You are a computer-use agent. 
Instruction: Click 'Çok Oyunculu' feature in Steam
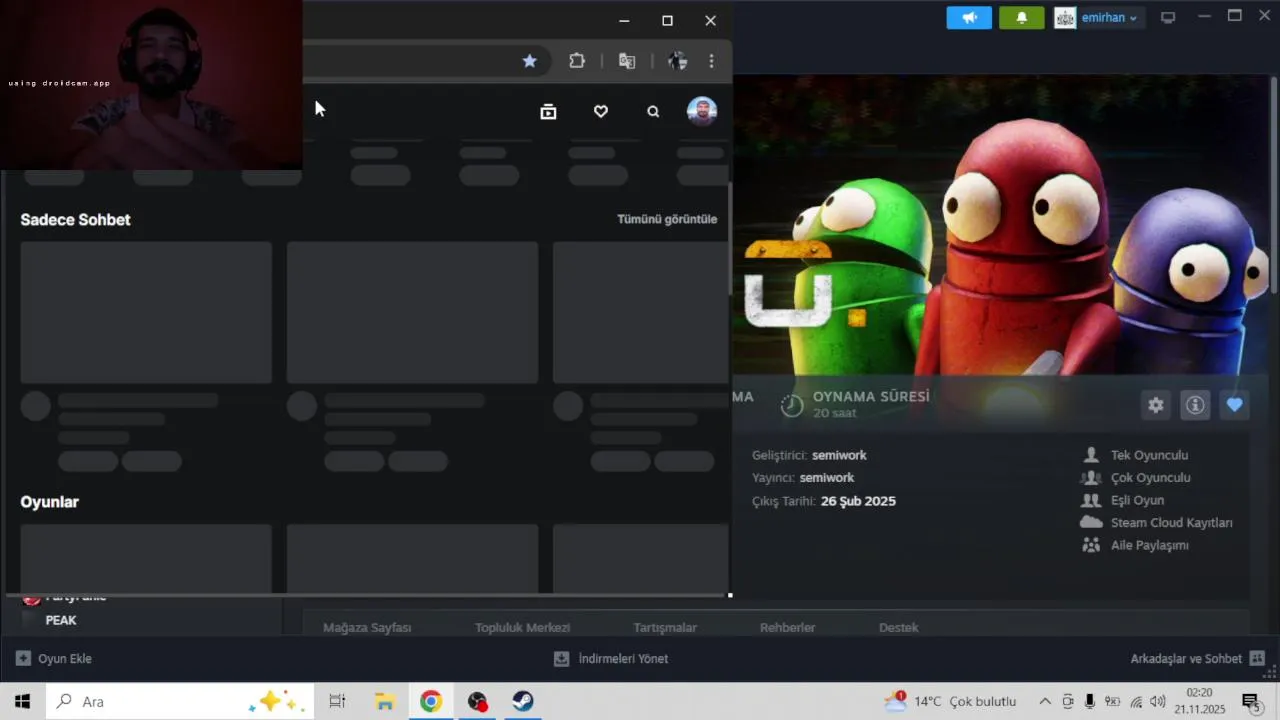1150,478
